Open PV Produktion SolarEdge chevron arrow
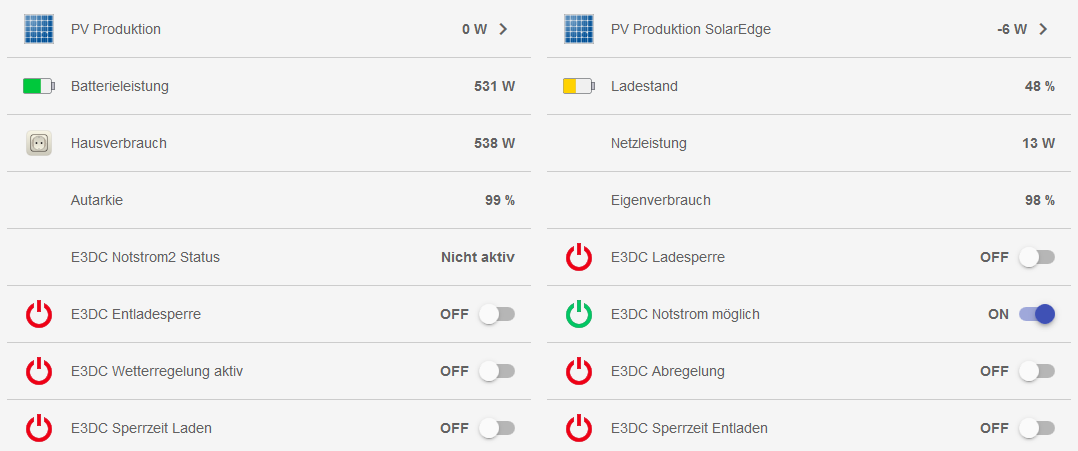This screenshot has height=451, width=1078. (1043, 29)
